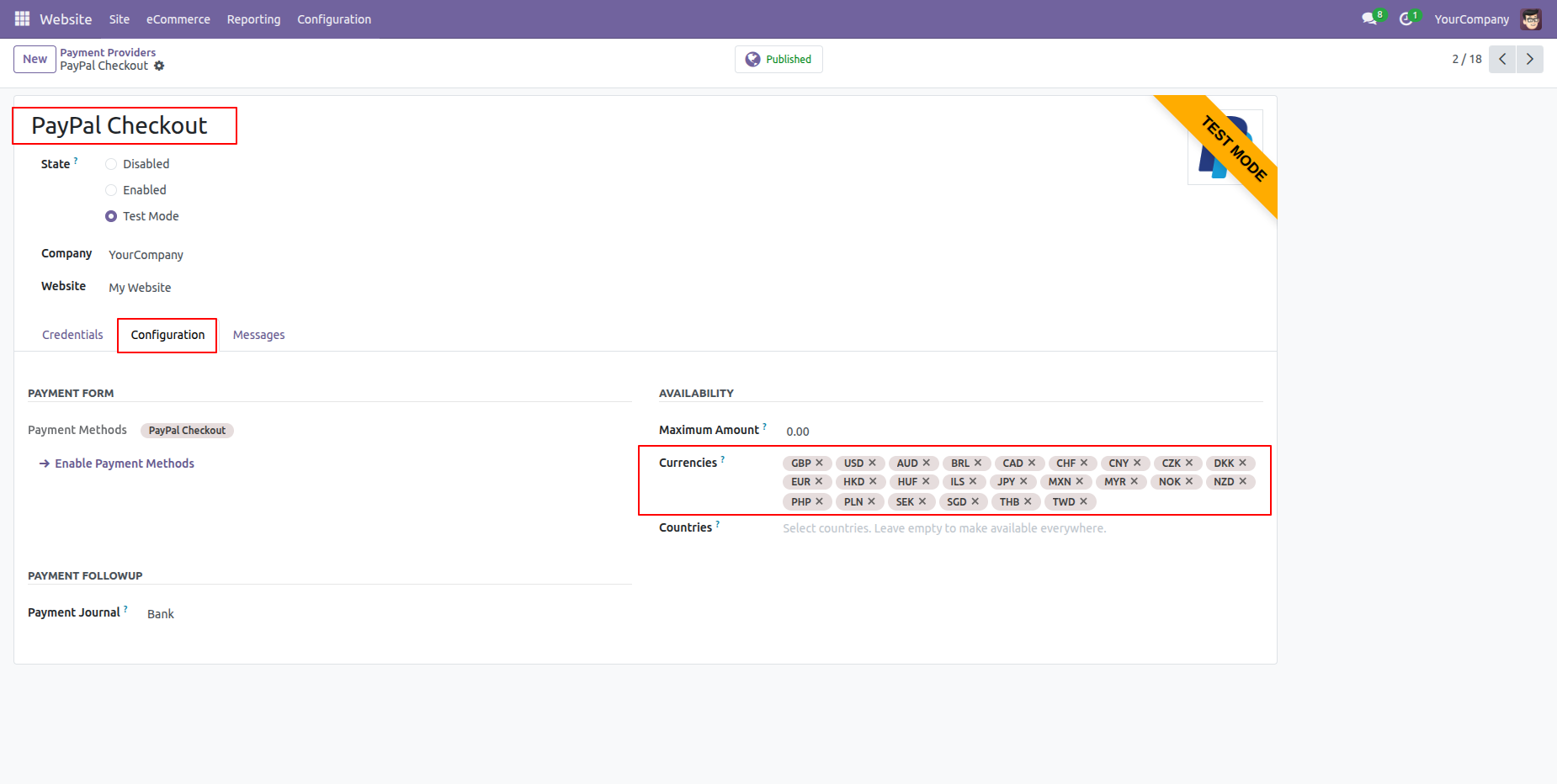Click the PayPal logo image
1557x784 pixels.
(1225, 147)
